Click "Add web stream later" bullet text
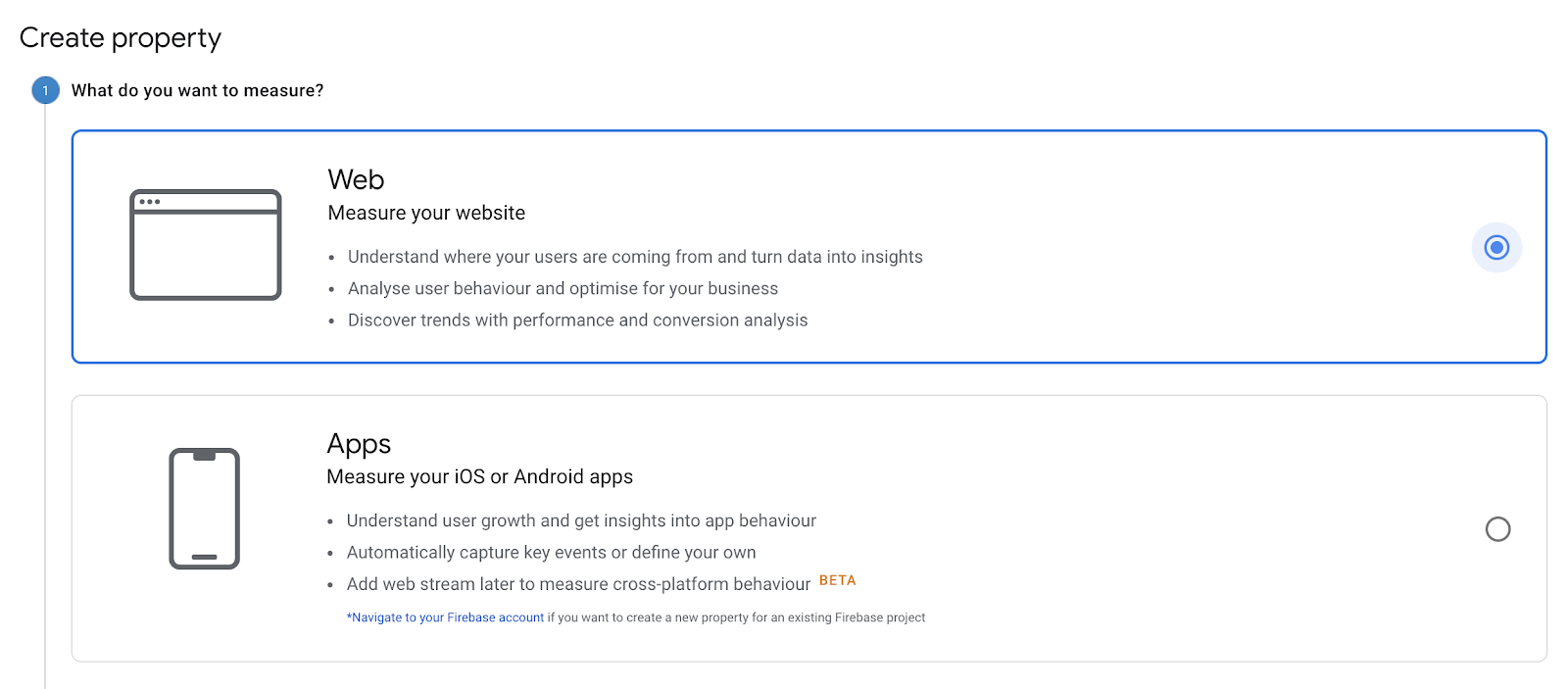Image resolution: width=1568 pixels, height=689 pixels. point(578,584)
